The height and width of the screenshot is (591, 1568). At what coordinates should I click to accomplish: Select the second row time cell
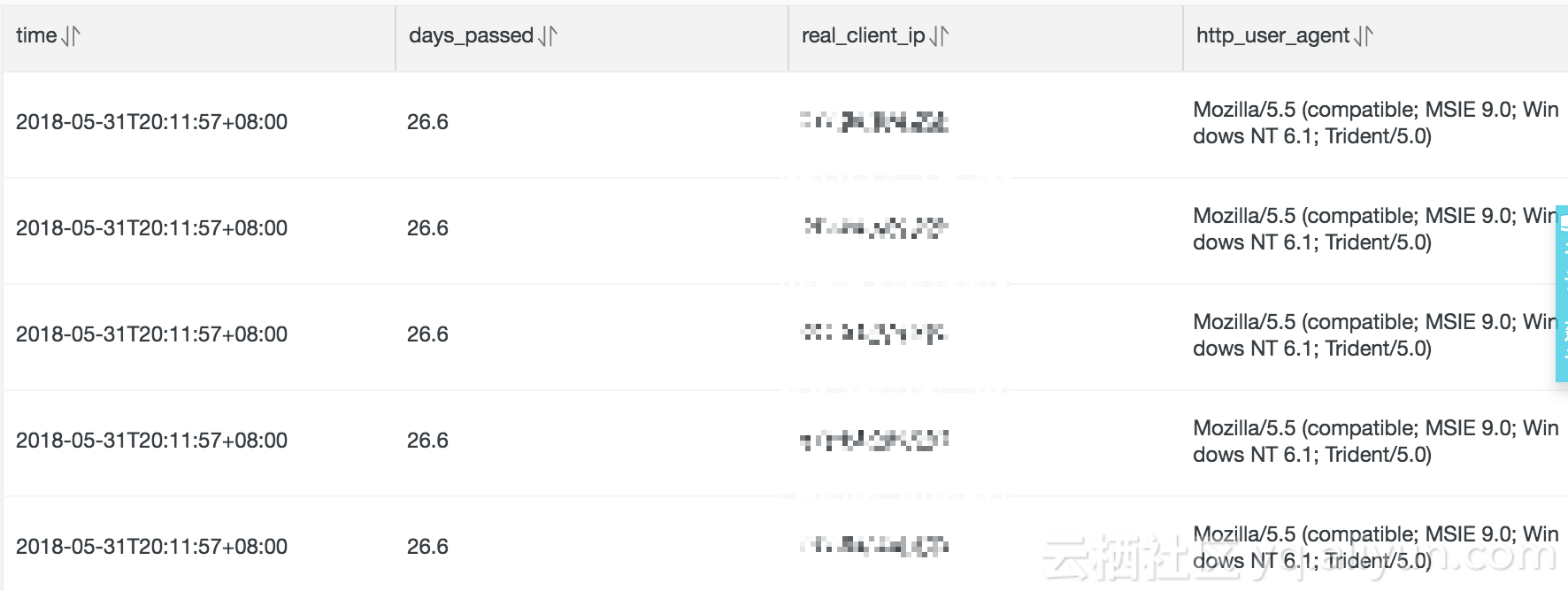(151, 228)
